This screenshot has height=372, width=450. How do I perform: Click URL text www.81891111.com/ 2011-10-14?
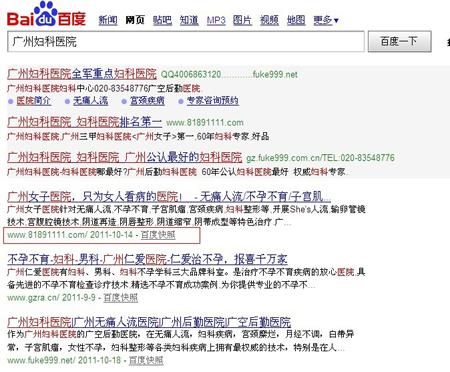pyautogui.click(x=70, y=235)
